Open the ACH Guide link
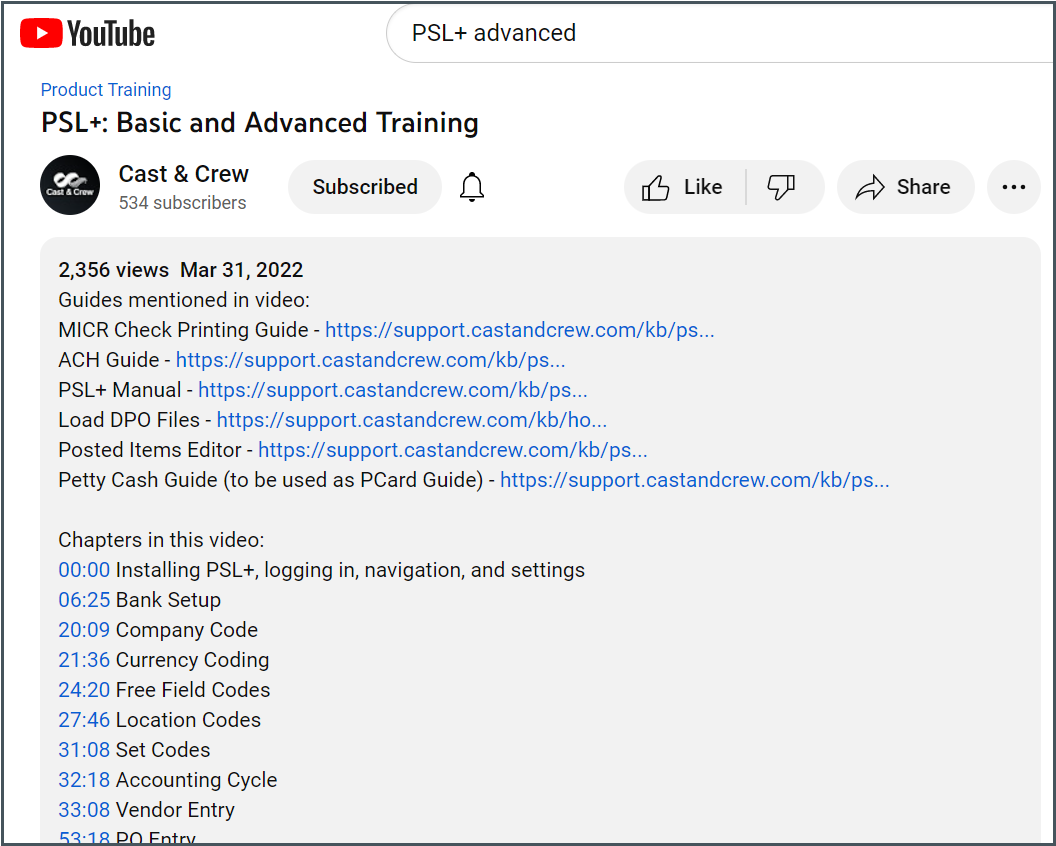Screen dimensions: 1056x846 (x=370, y=360)
